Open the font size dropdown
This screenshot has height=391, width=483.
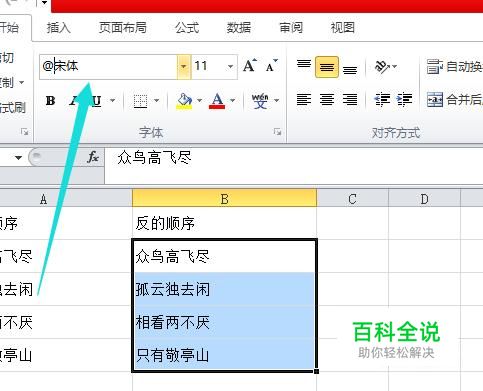point(230,67)
